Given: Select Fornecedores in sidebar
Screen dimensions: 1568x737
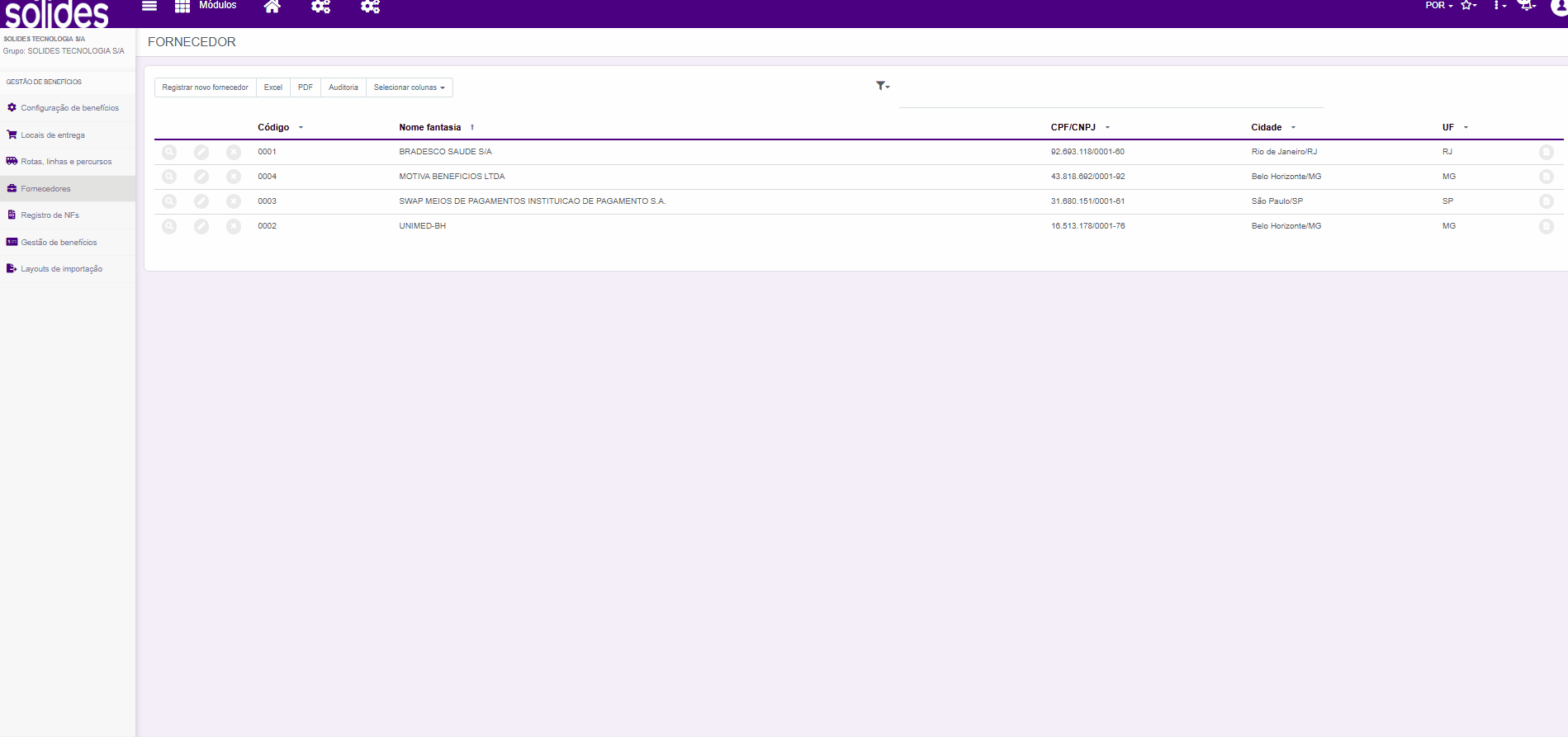Looking at the screenshot, I should [68, 189].
